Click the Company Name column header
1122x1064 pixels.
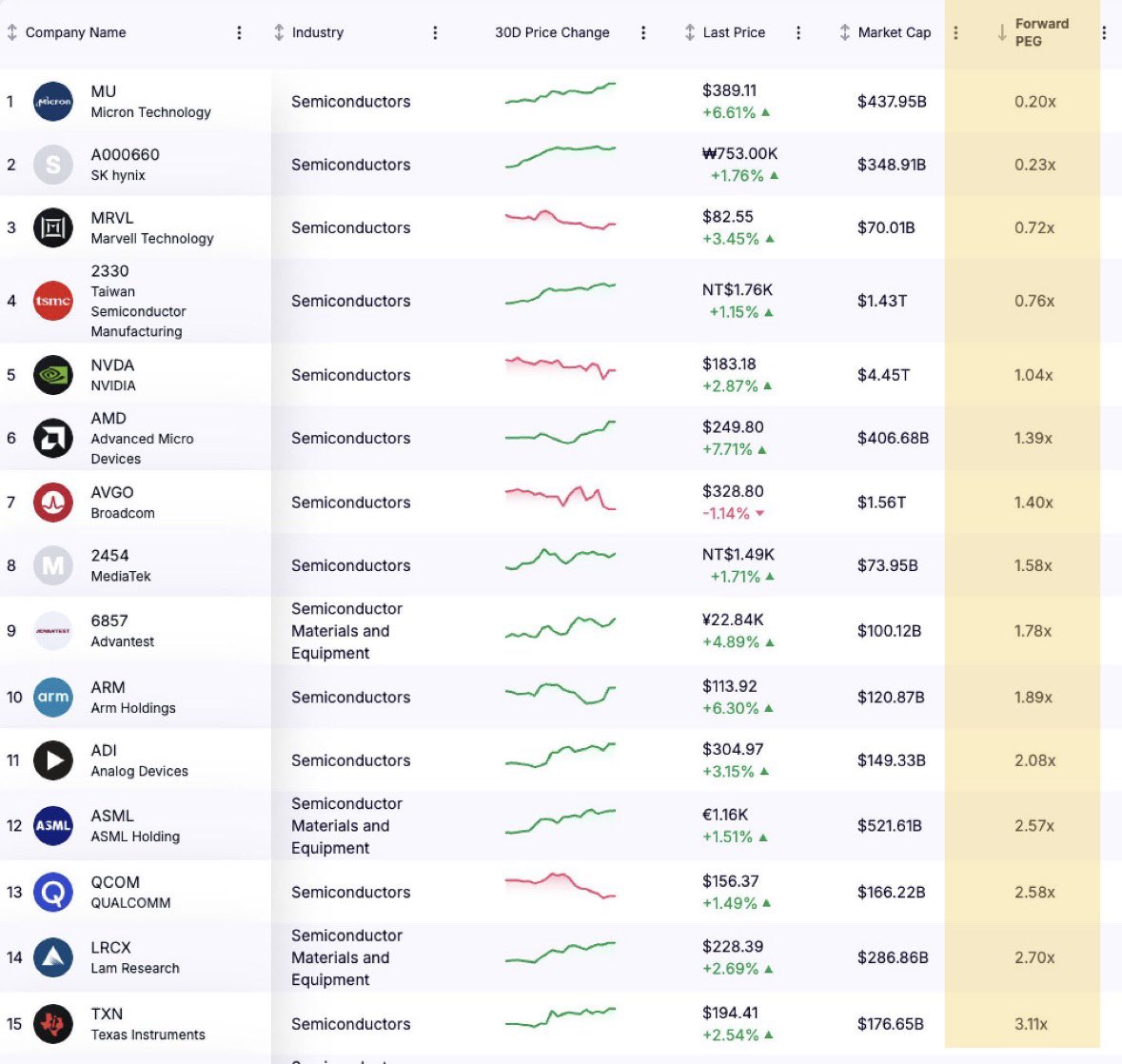coord(76,32)
